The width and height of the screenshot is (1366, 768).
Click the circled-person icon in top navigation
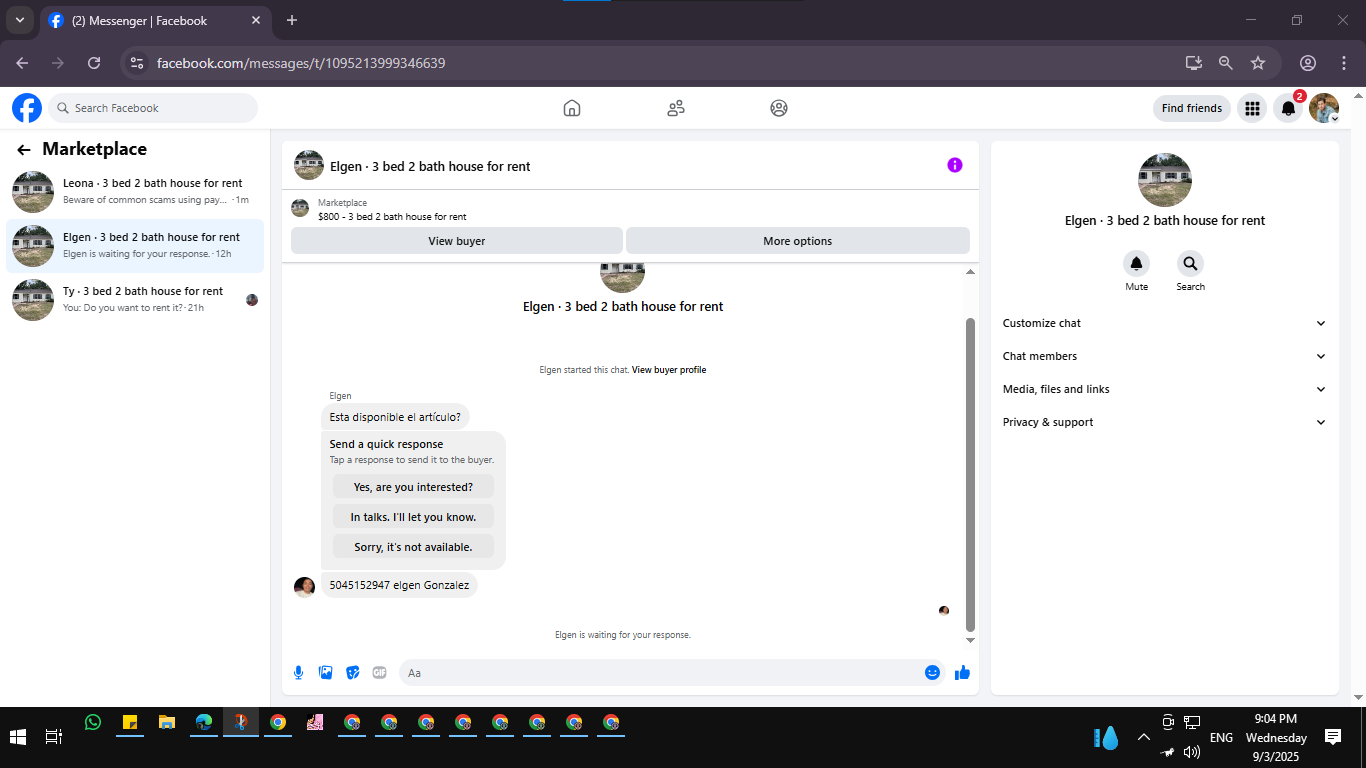click(779, 108)
